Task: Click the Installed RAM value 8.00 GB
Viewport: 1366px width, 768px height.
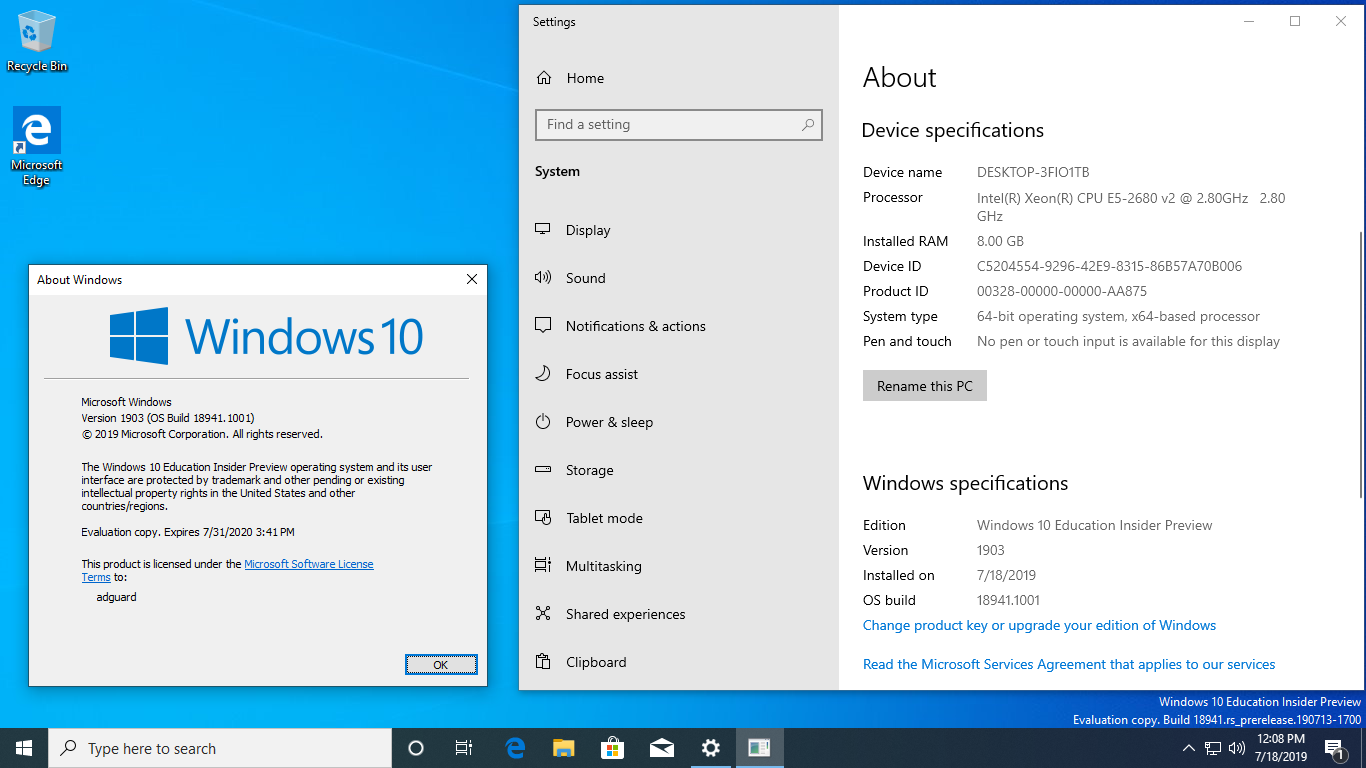Action: pyautogui.click(x=1000, y=241)
